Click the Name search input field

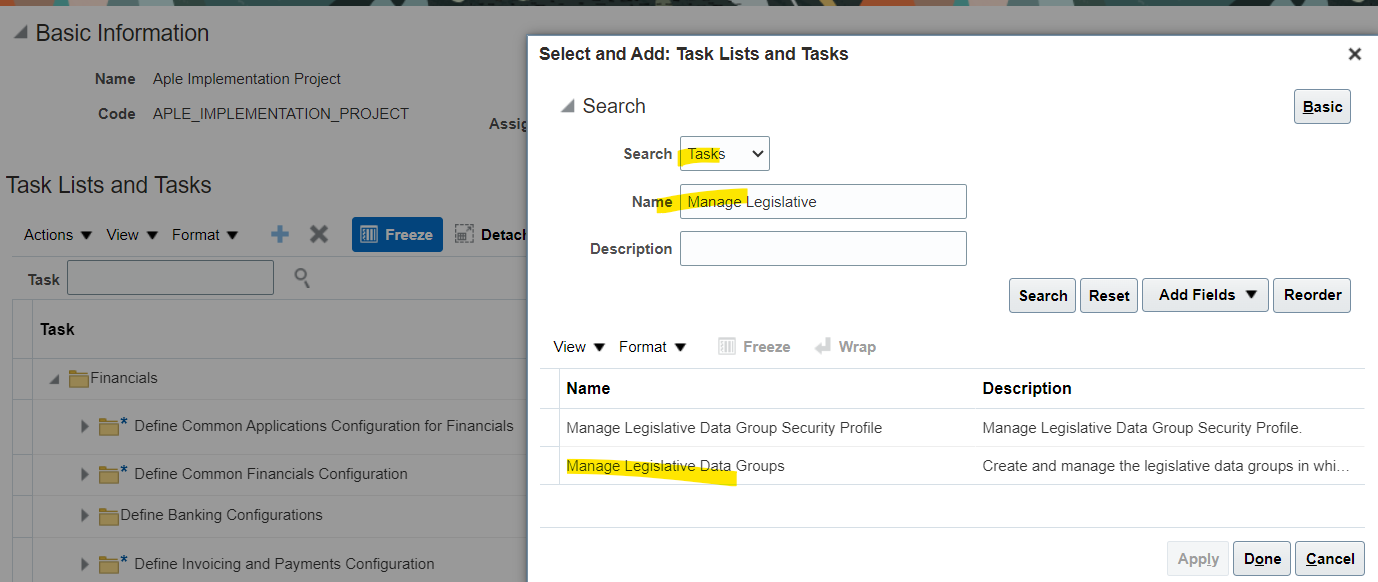[x=823, y=202]
